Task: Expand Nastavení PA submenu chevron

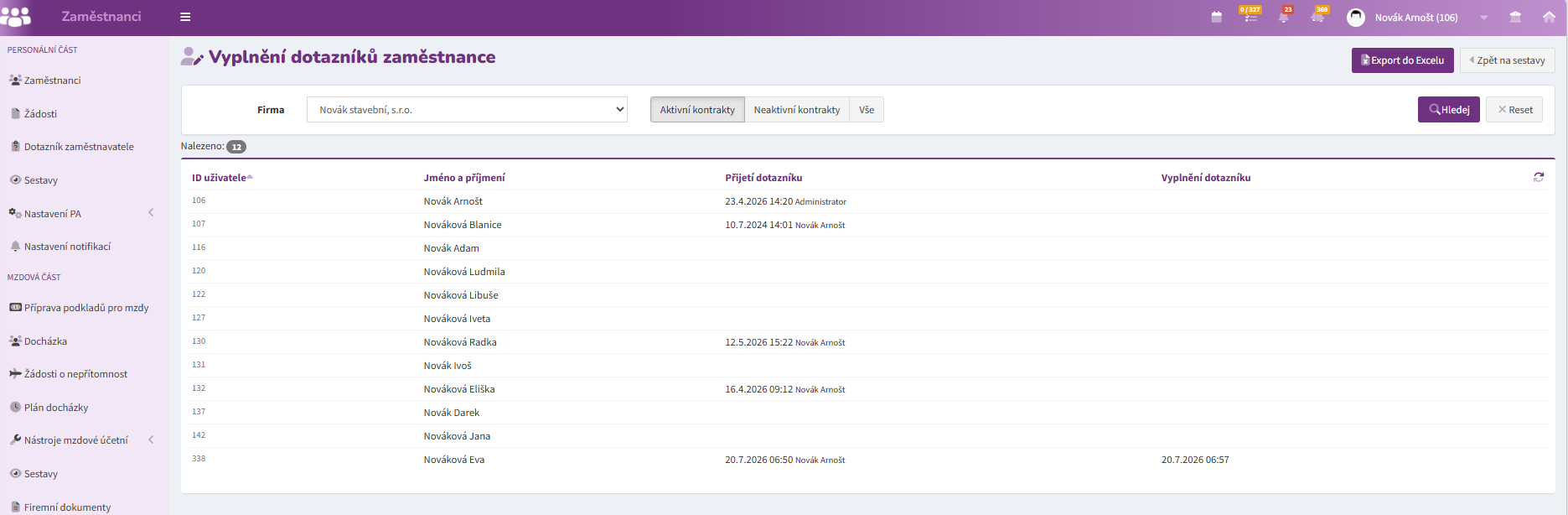Action: pos(151,213)
